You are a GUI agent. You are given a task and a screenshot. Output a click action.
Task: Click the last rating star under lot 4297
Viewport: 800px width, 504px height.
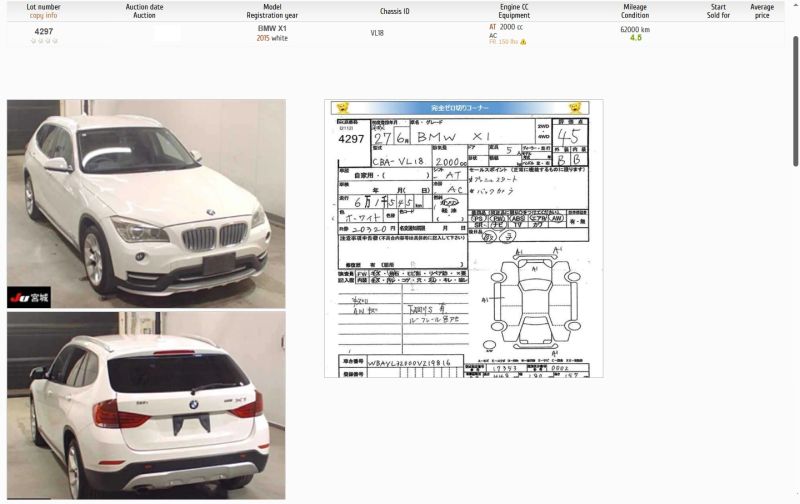tap(55, 41)
